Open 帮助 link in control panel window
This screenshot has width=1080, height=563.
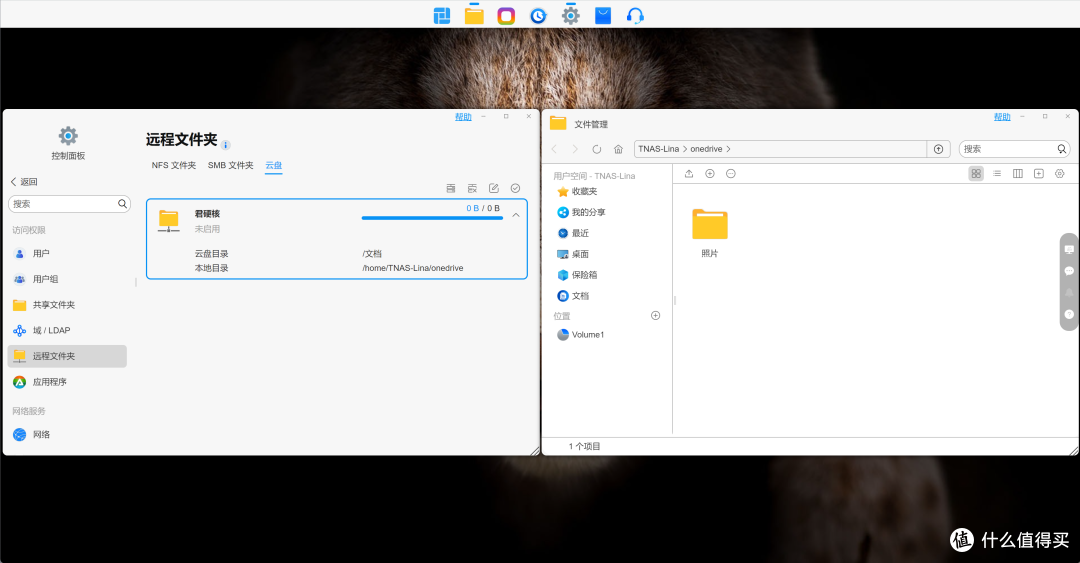[x=463, y=117]
